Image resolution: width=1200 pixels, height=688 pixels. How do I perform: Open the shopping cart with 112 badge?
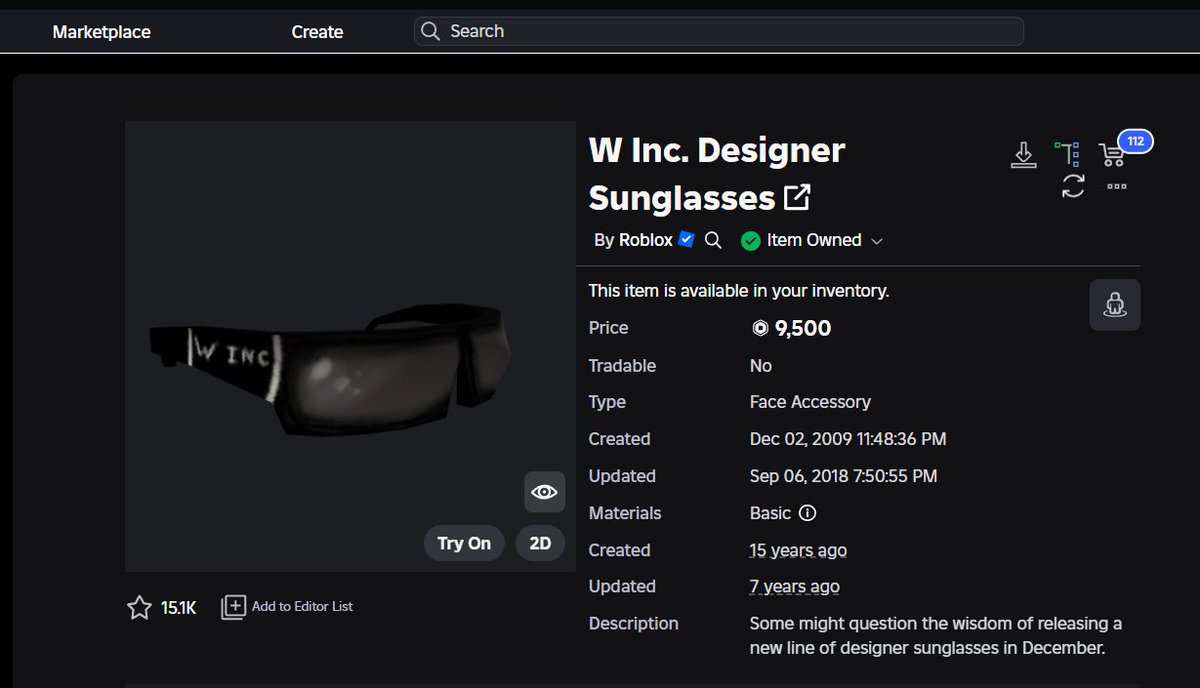pos(1111,154)
